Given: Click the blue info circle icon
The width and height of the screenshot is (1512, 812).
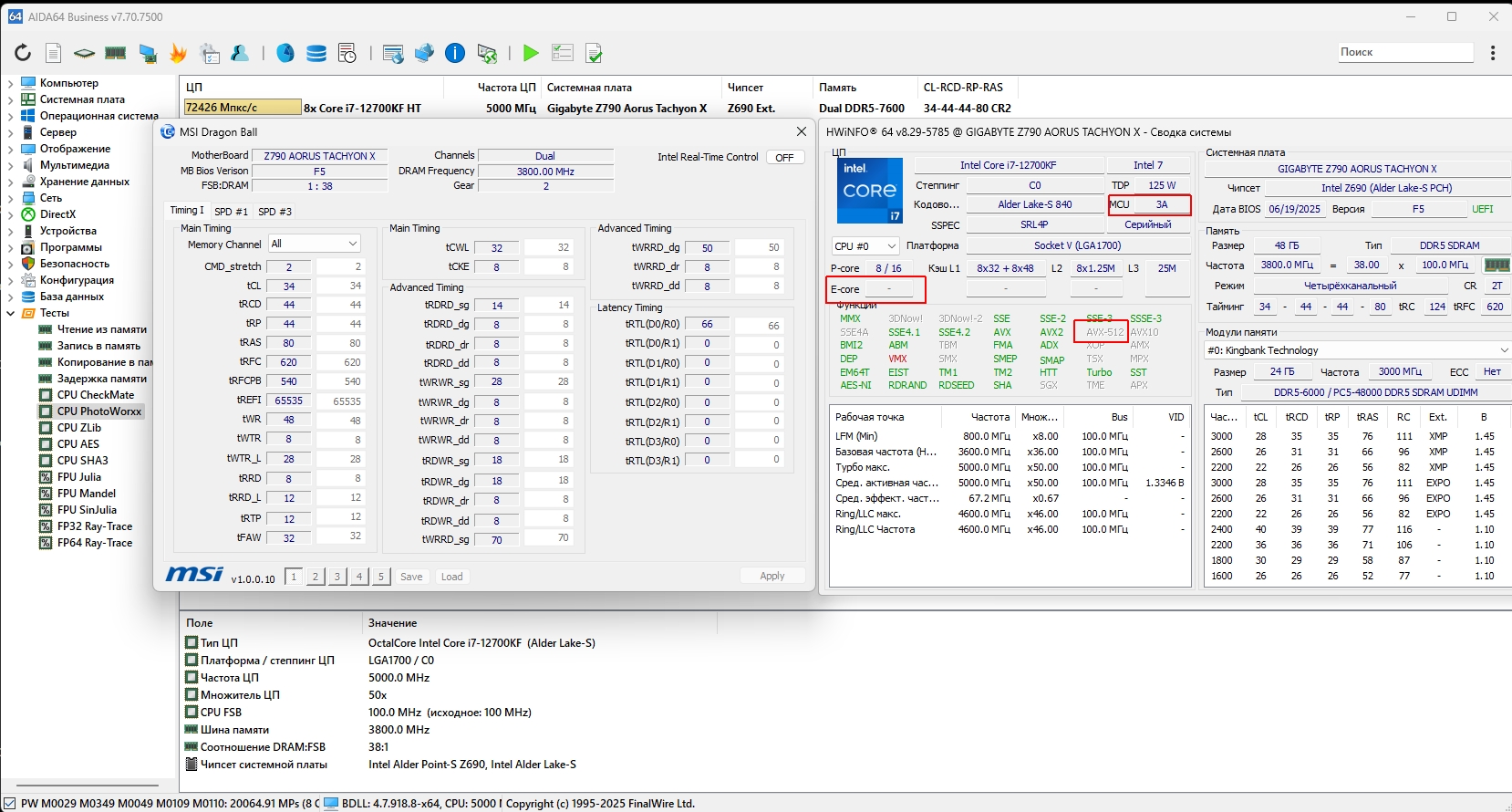Looking at the screenshot, I should [455, 53].
